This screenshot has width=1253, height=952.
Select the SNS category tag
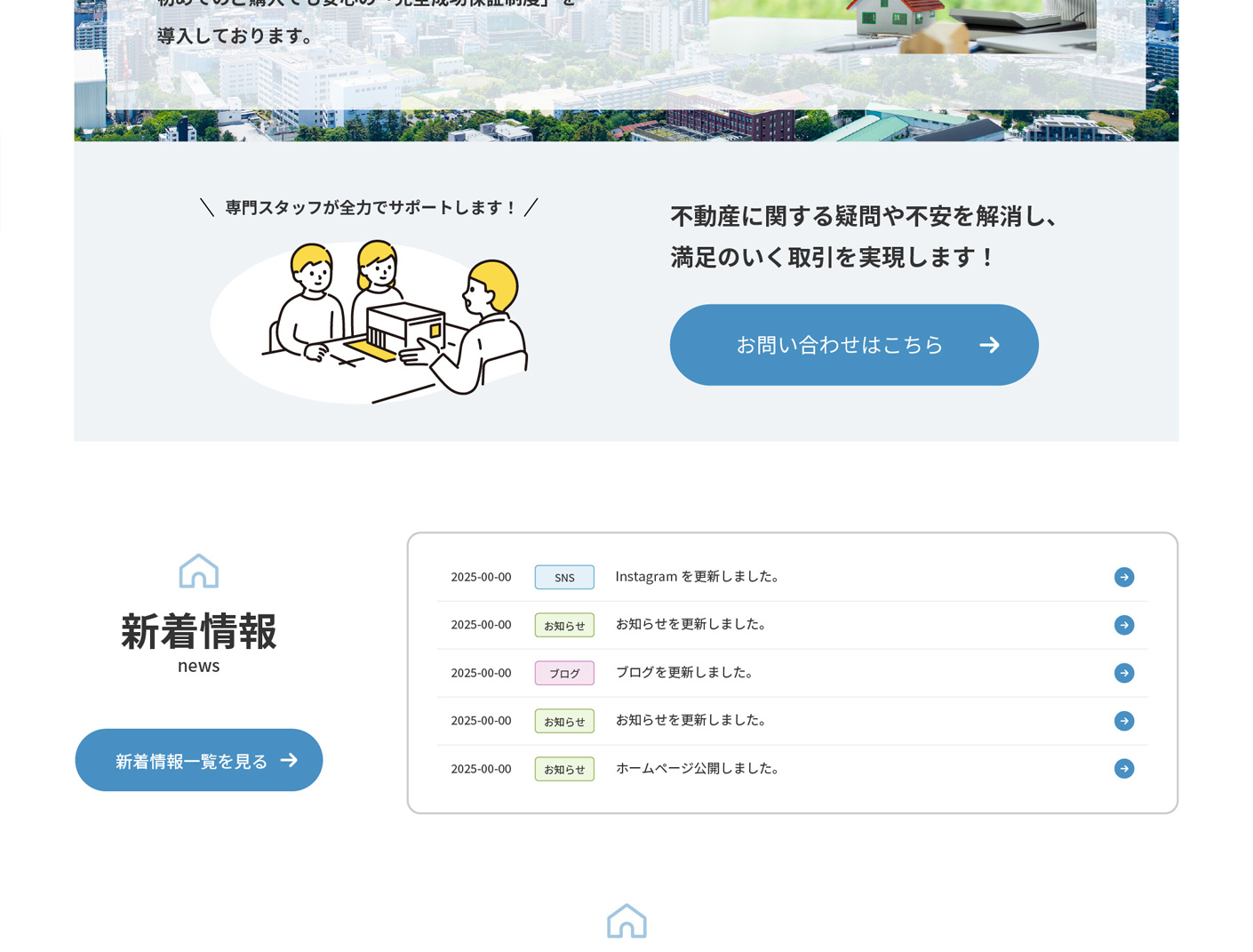pos(563,576)
